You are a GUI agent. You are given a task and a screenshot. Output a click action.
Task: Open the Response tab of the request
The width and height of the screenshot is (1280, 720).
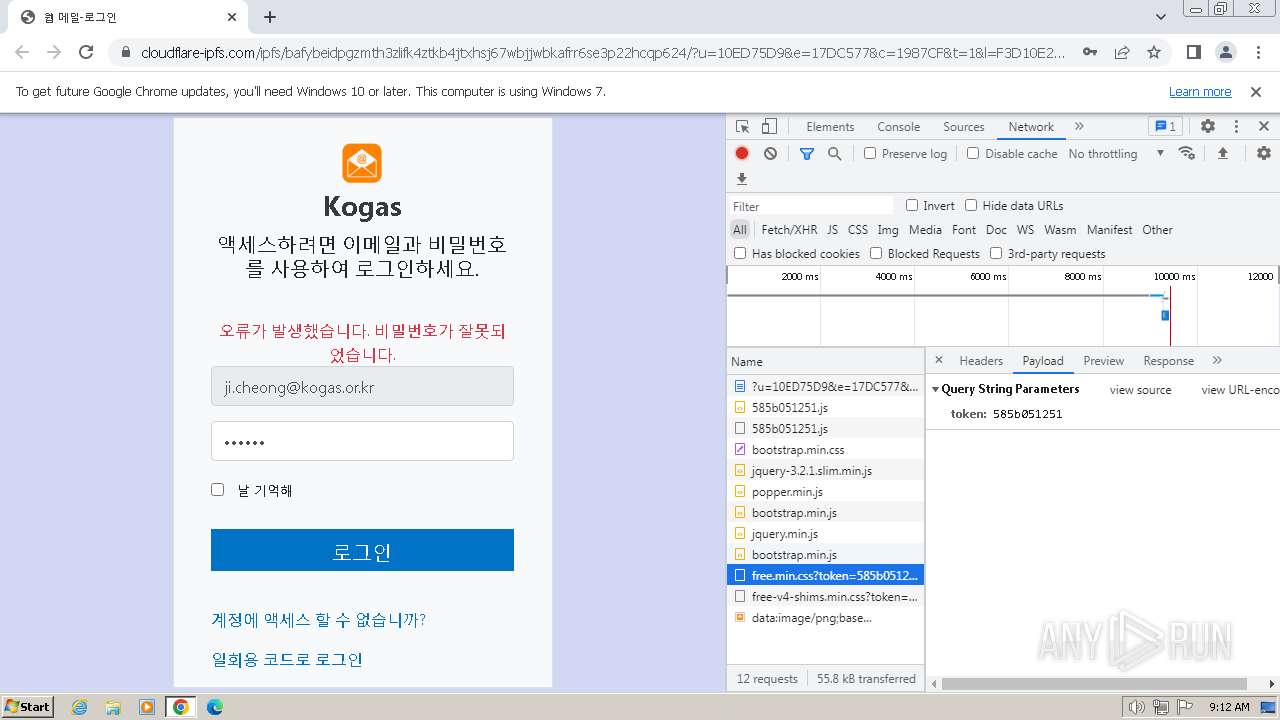click(1168, 361)
